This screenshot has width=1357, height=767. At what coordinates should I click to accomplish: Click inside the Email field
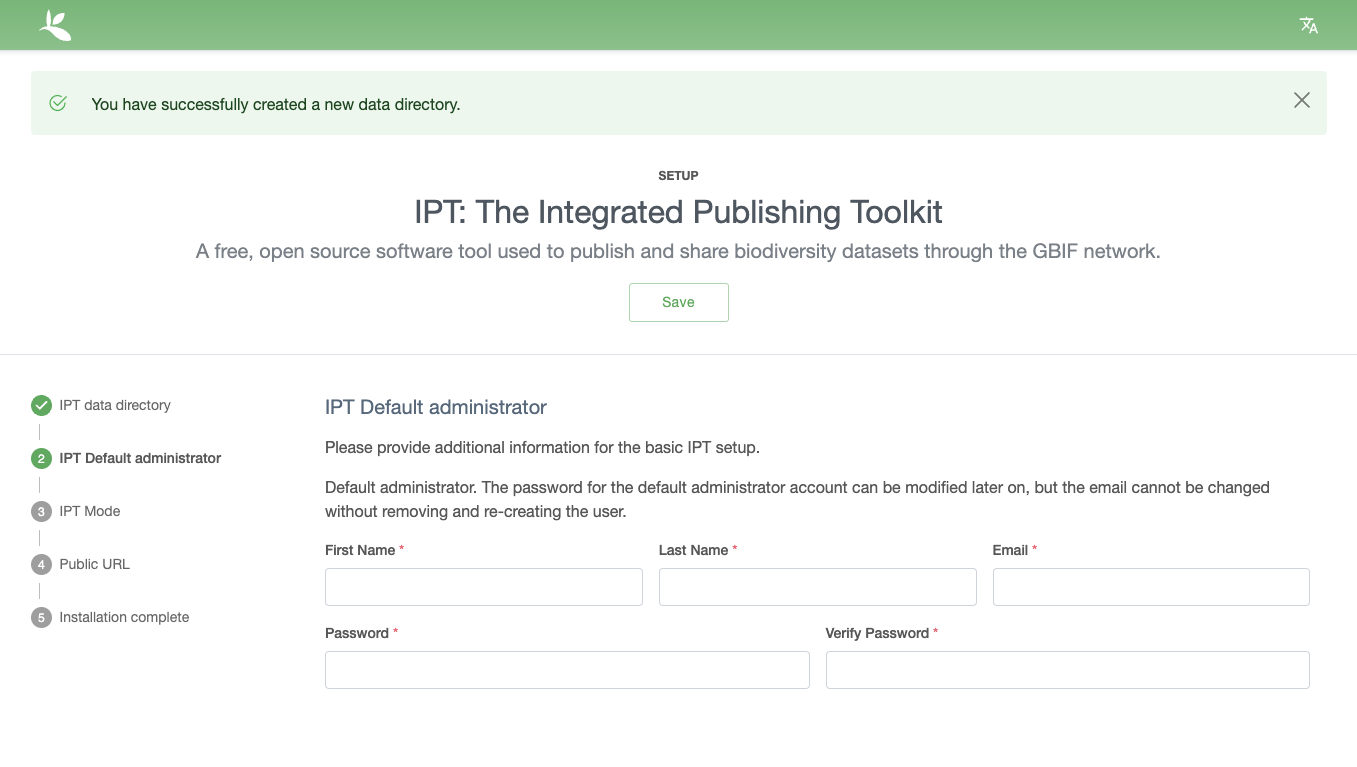(x=1150, y=587)
